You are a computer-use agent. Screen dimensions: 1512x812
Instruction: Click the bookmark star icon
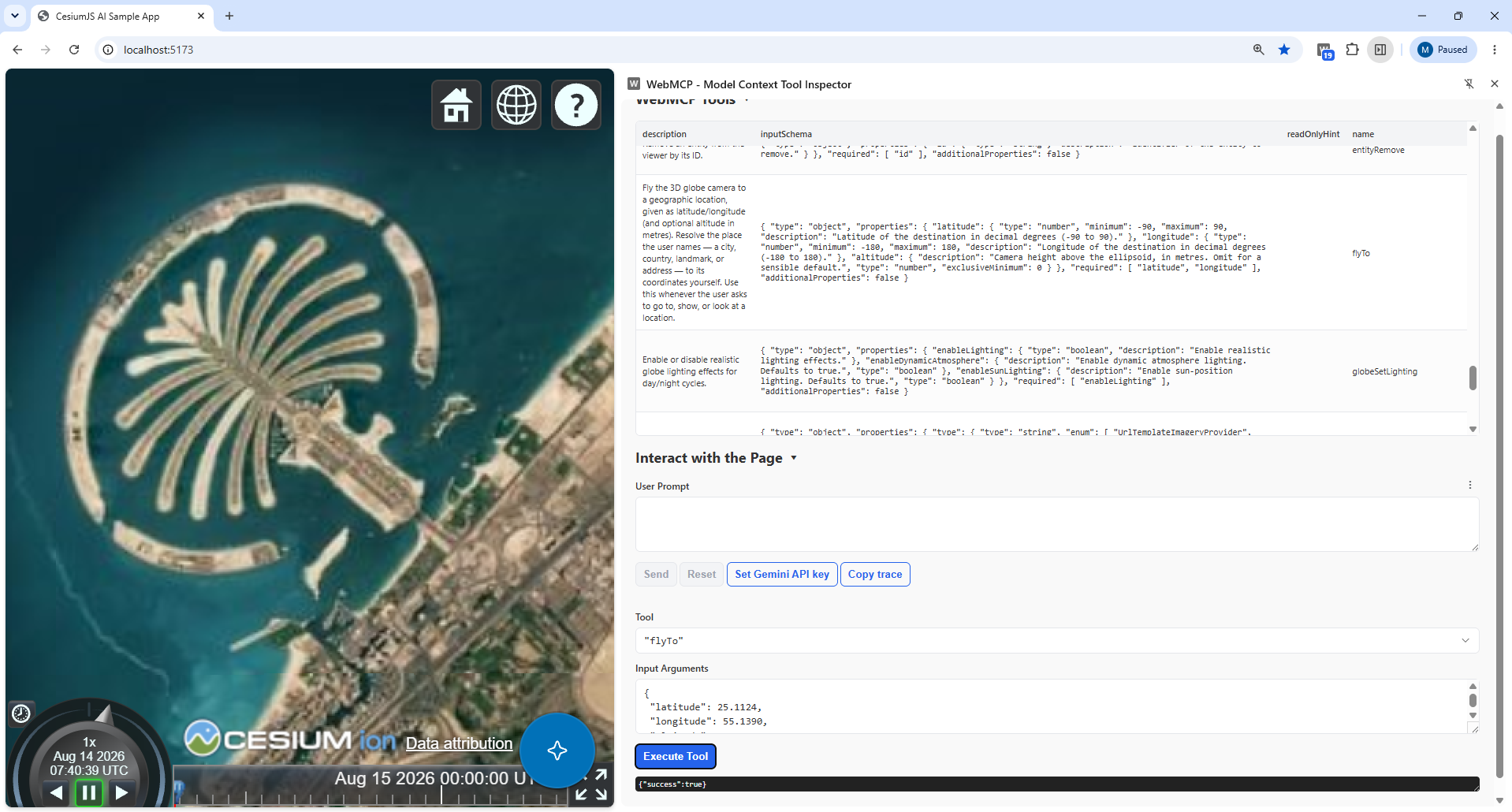pyautogui.click(x=1284, y=50)
